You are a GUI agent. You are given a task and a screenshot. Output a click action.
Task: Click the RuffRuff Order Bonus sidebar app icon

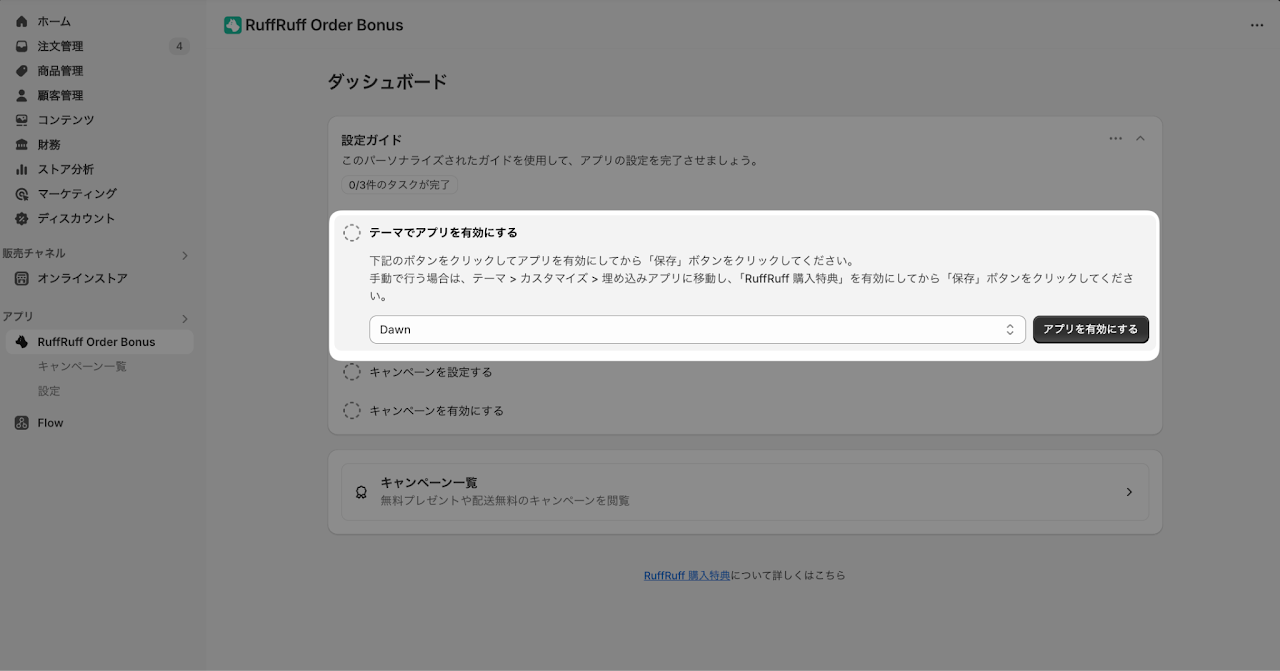click(22, 342)
